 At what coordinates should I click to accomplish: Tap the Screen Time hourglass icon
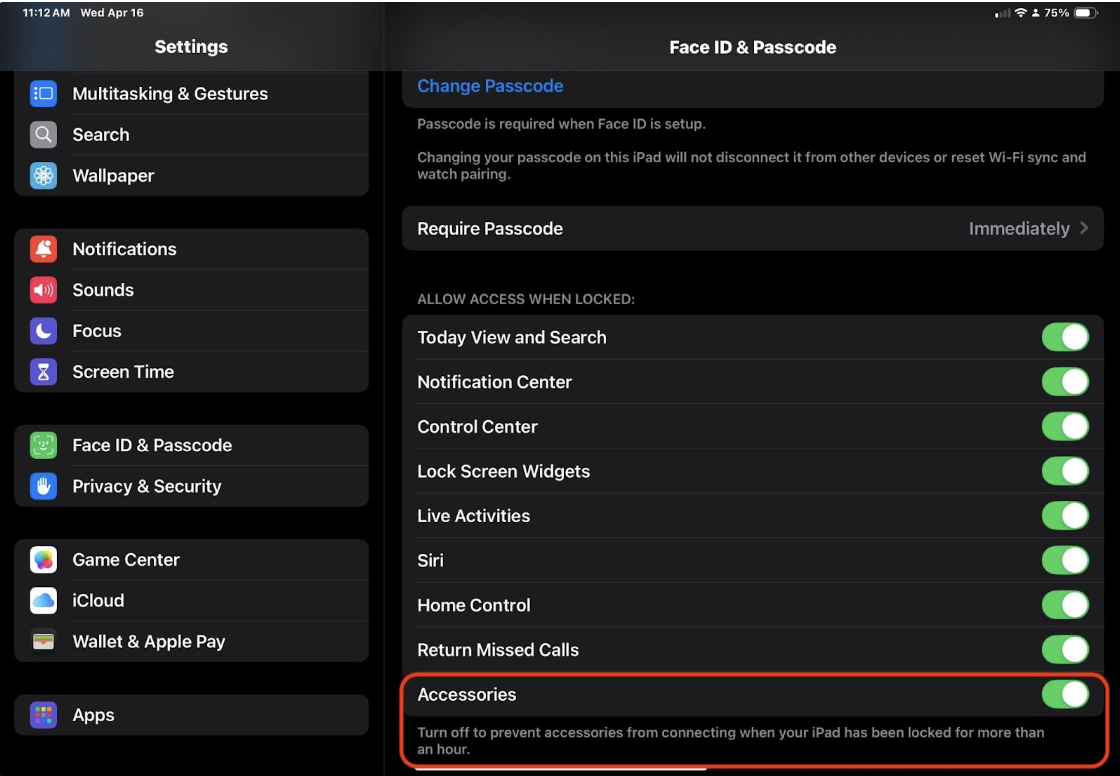[44, 372]
